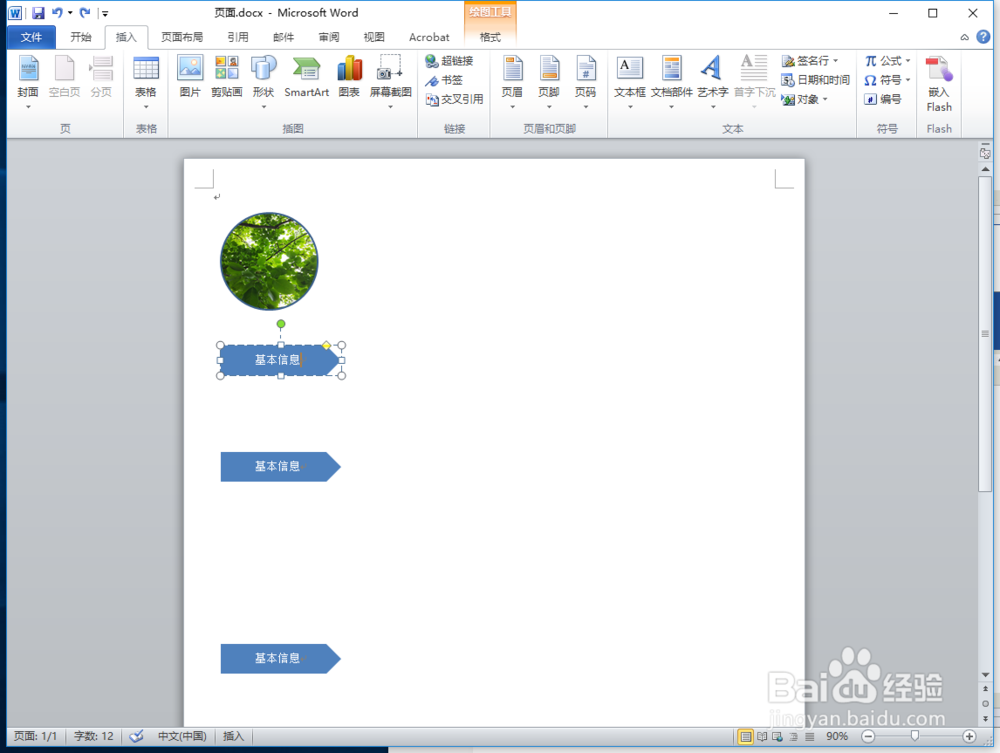The height and width of the screenshot is (753, 1000).
Task: Open Quick Parts (文档部件)
Action: tap(672, 83)
